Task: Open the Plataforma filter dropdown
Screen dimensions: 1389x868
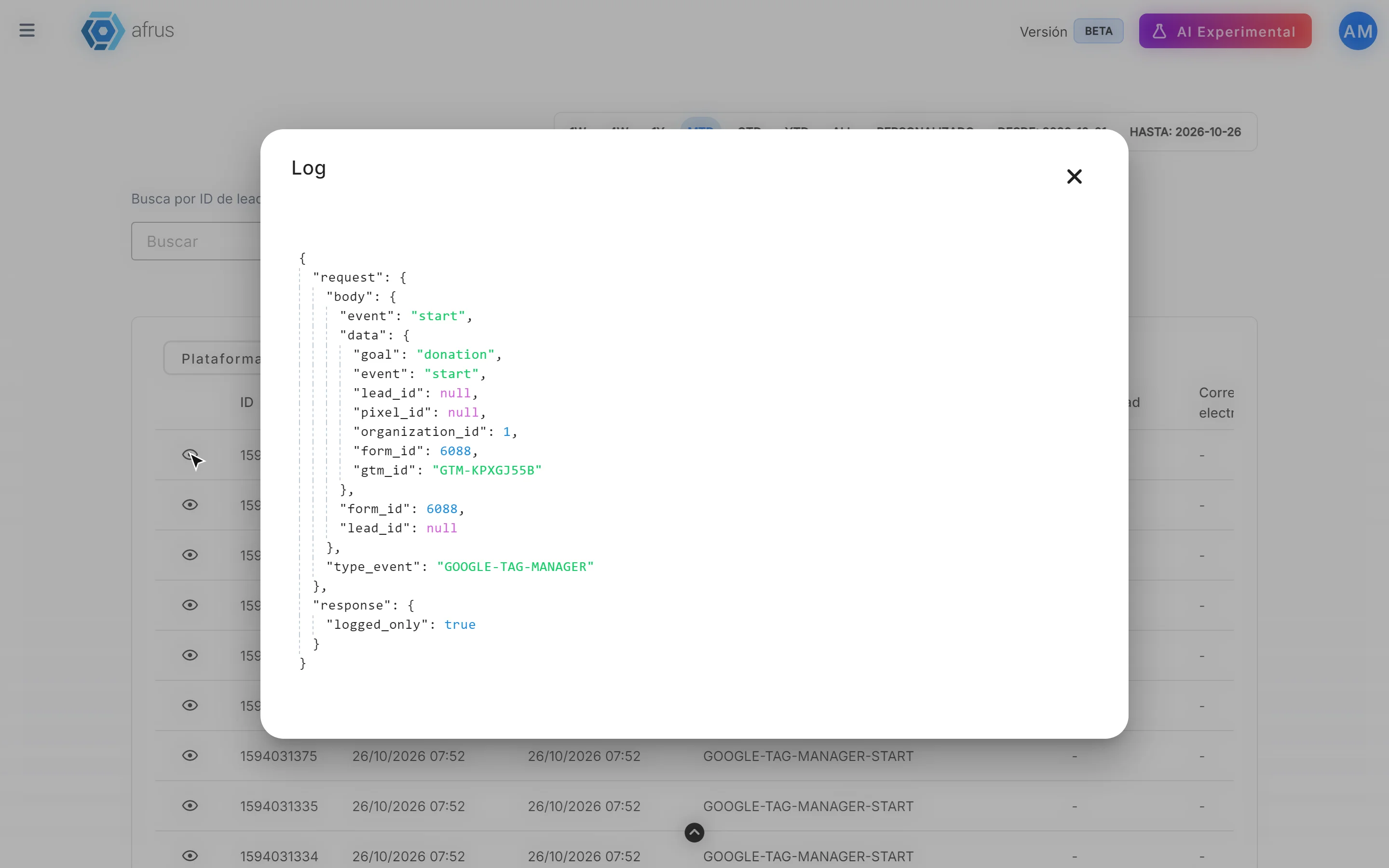Action: click(x=212, y=358)
